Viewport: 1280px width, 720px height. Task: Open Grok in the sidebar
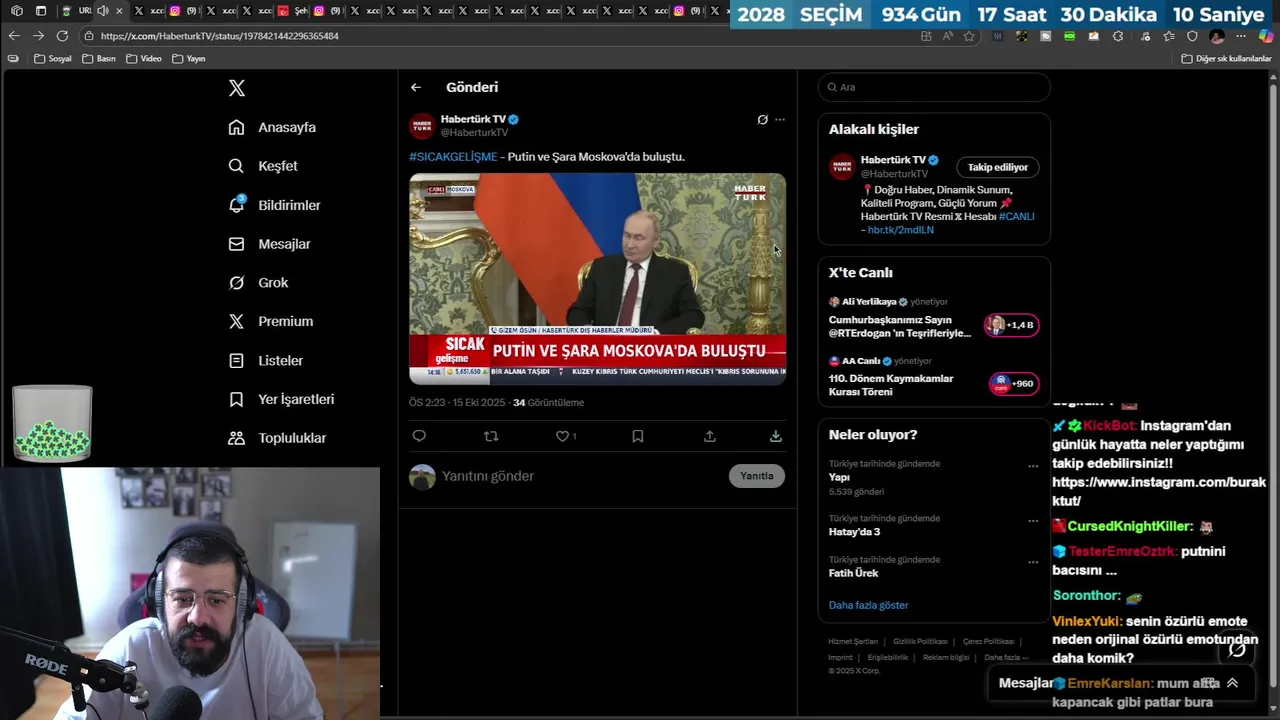[258, 283]
